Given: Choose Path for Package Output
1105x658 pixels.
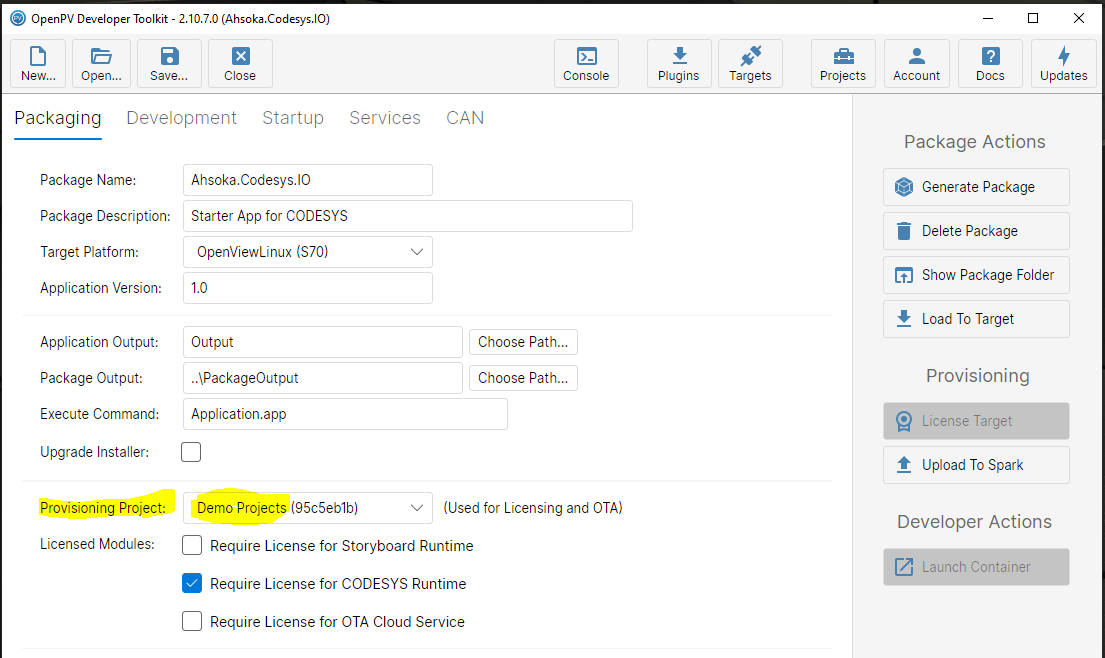Looking at the screenshot, I should (x=523, y=378).
